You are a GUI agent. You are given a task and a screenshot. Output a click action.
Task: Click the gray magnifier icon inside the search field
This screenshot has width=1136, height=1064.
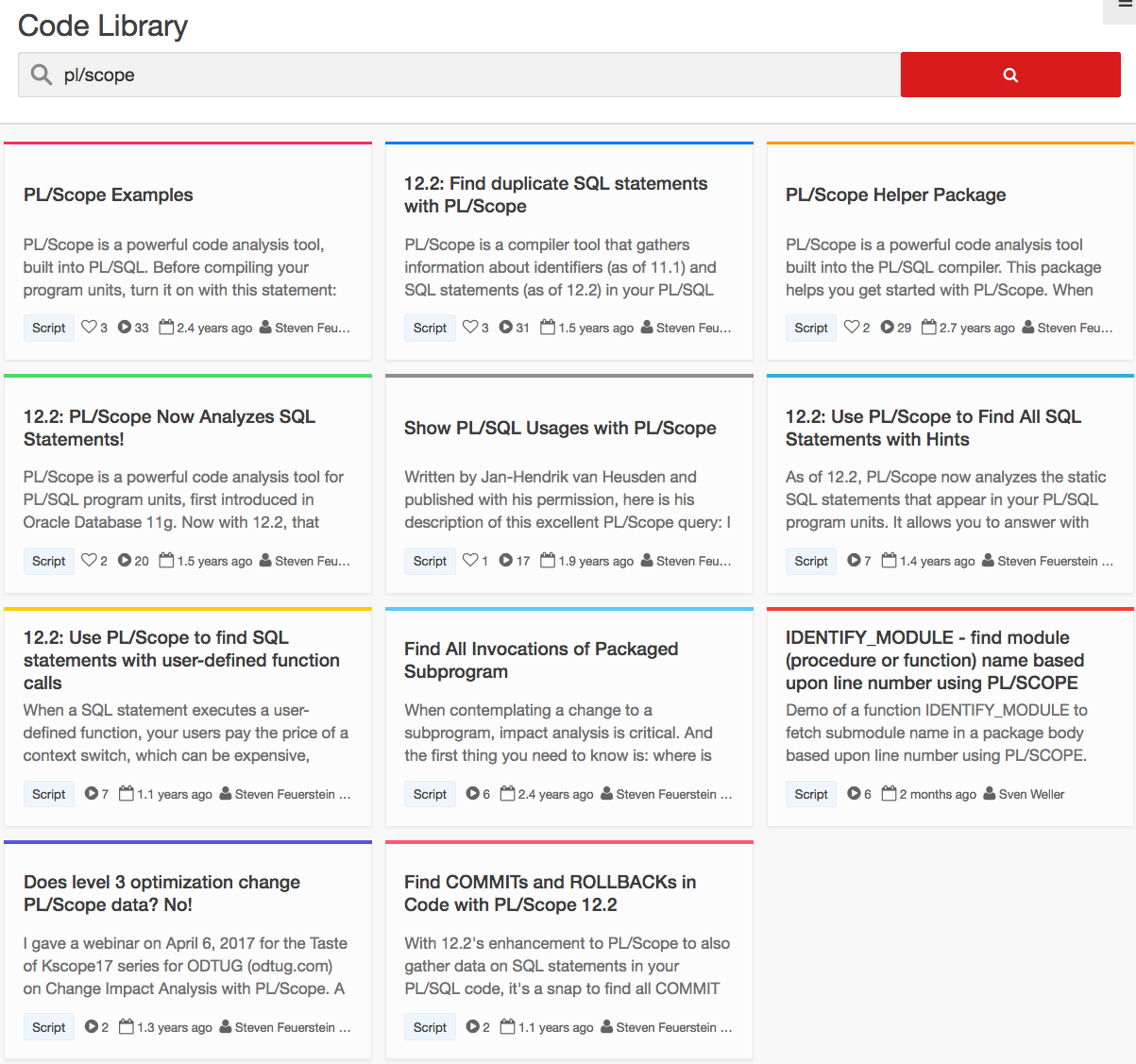(40, 74)
